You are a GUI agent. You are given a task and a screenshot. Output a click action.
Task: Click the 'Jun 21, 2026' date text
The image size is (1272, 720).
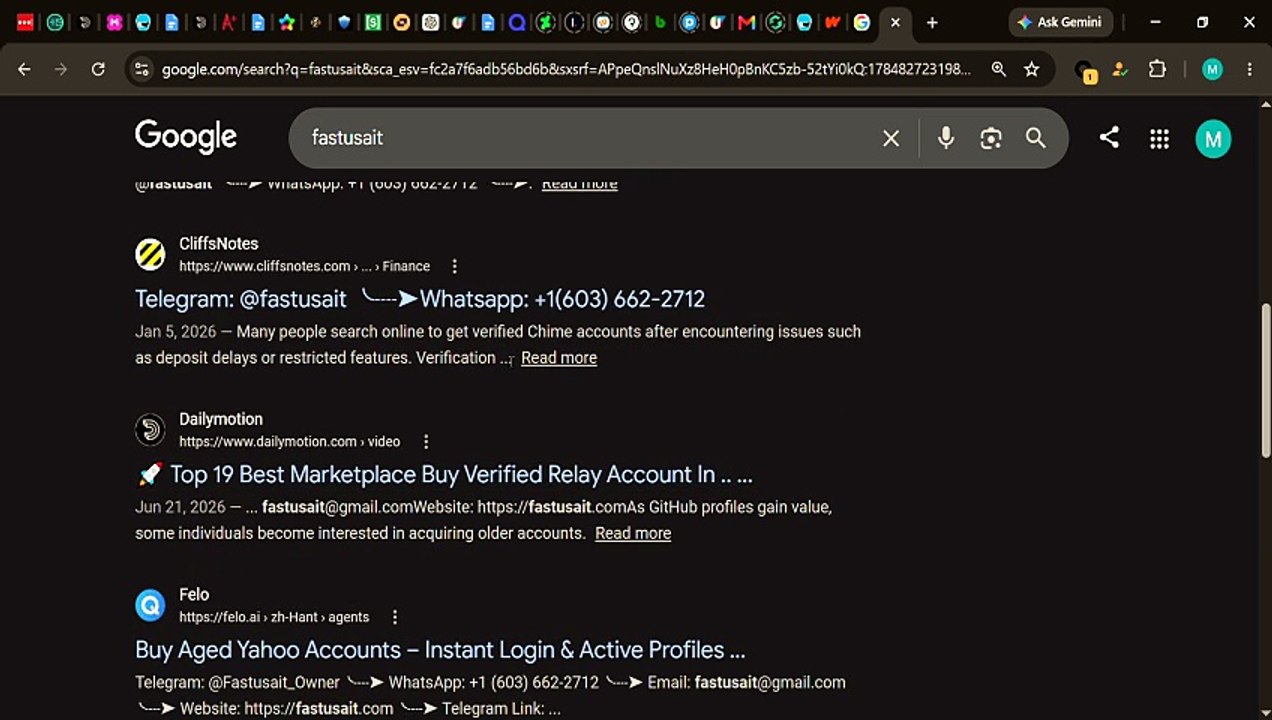coord(180,507)
